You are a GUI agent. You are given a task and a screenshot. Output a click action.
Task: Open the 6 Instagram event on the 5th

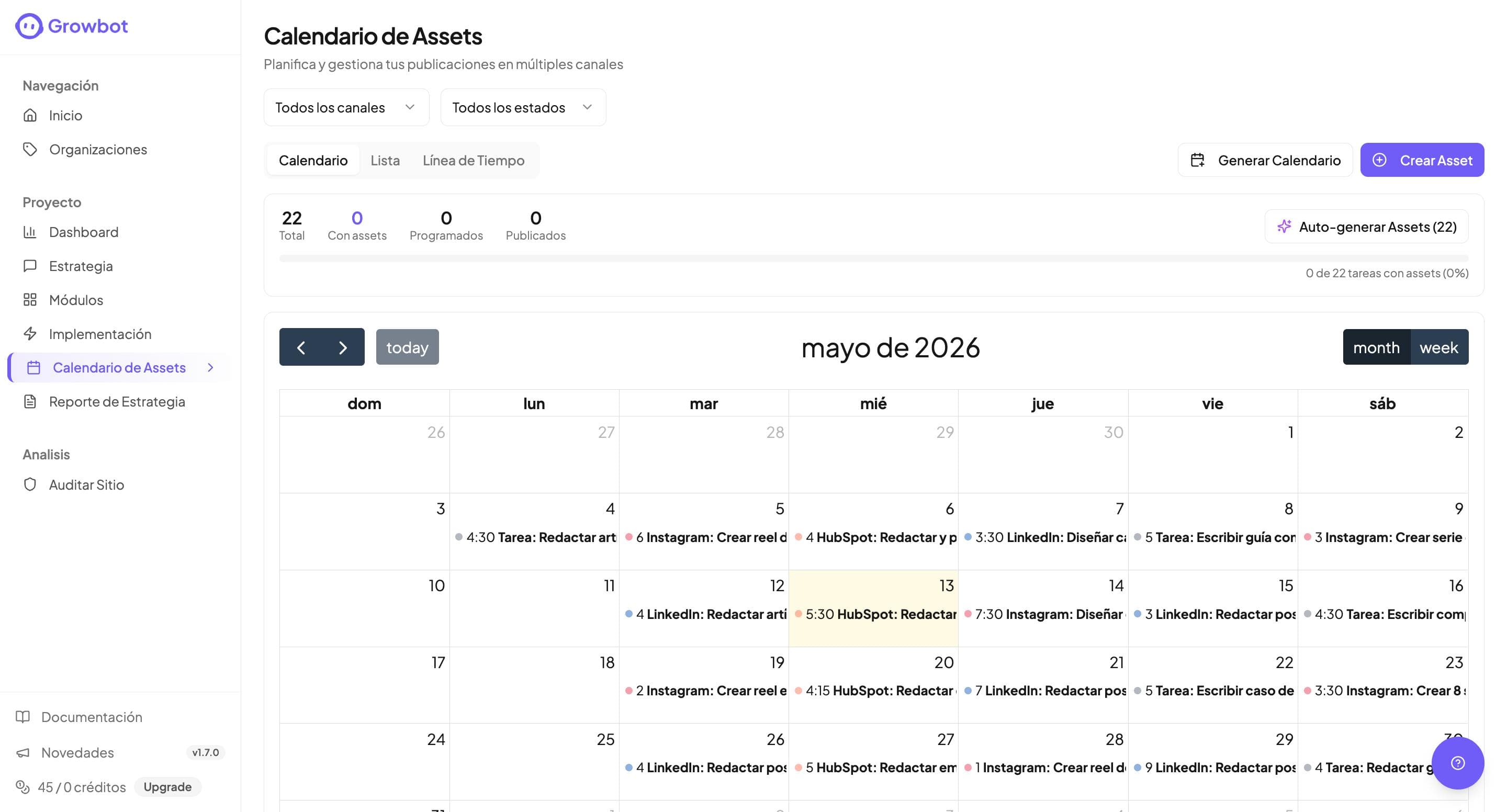705,537
